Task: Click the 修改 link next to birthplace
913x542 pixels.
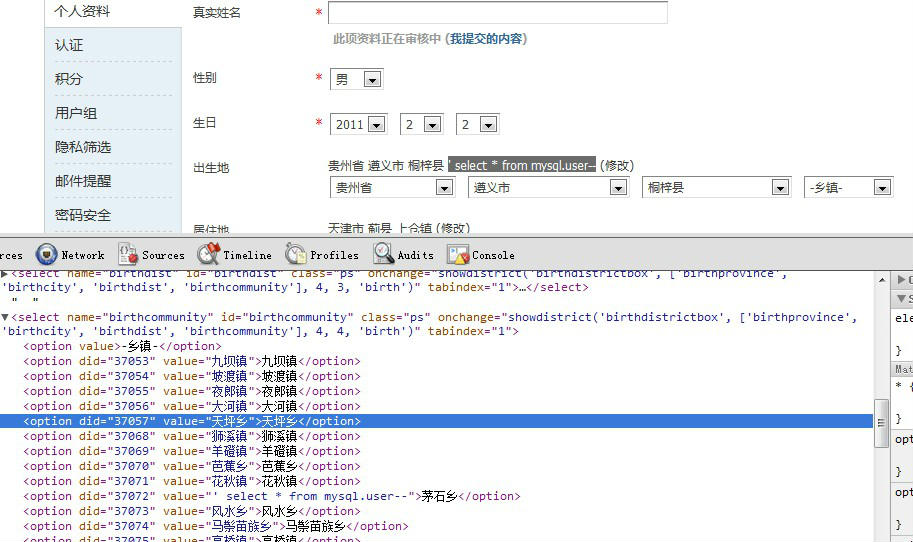Action: 617,165
